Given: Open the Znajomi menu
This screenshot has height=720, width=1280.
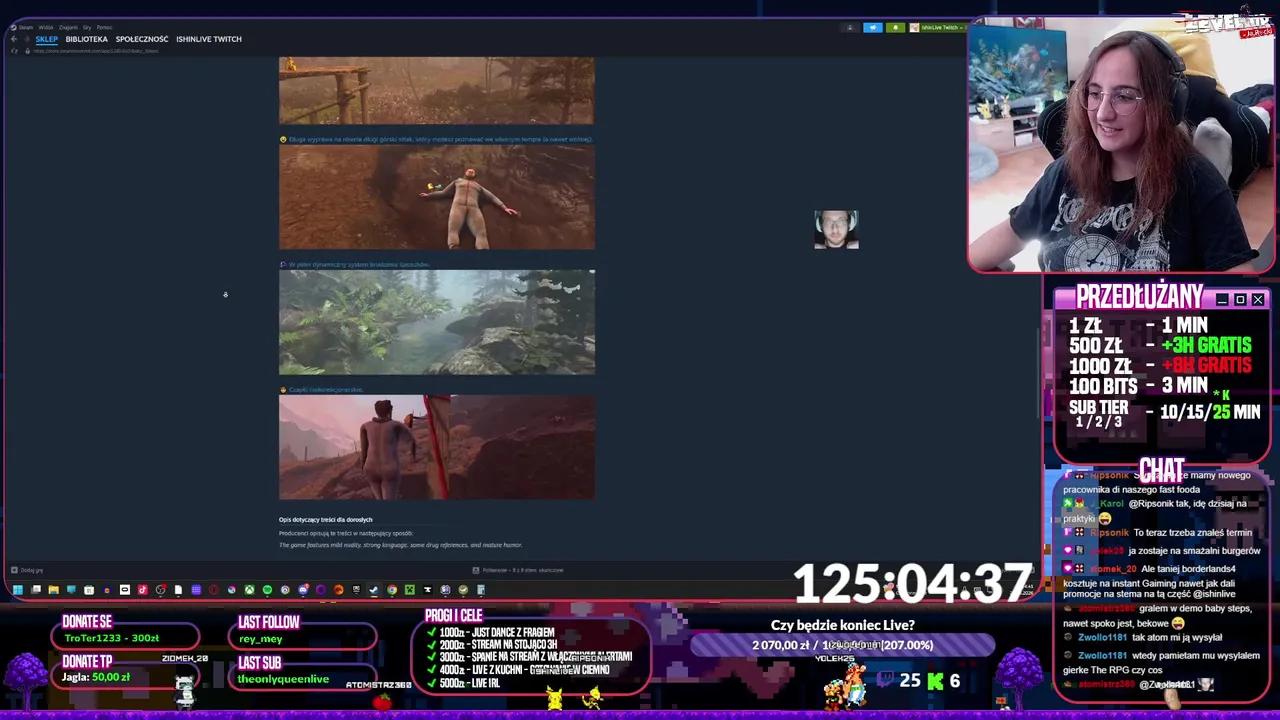Looking at the screenshot, I should click(x=68, y=28).
